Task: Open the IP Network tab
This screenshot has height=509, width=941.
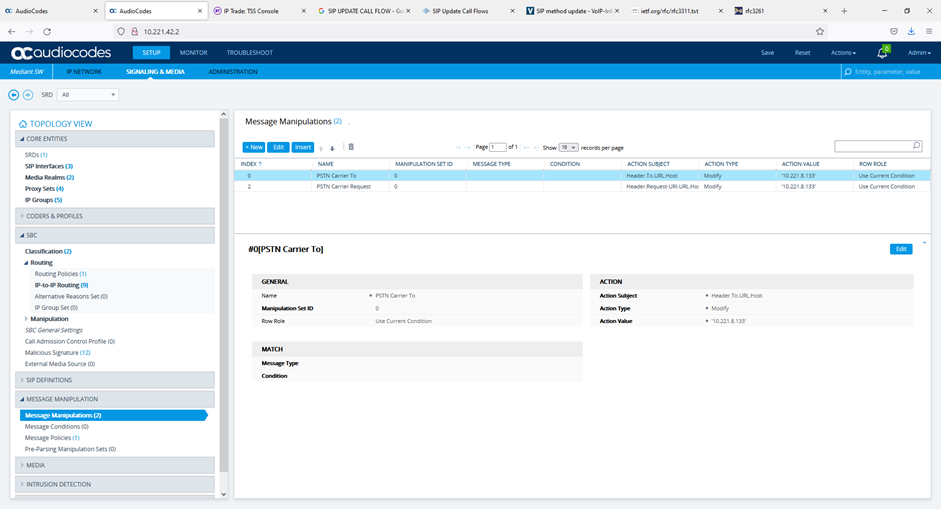Action: (x=84, y=71)
